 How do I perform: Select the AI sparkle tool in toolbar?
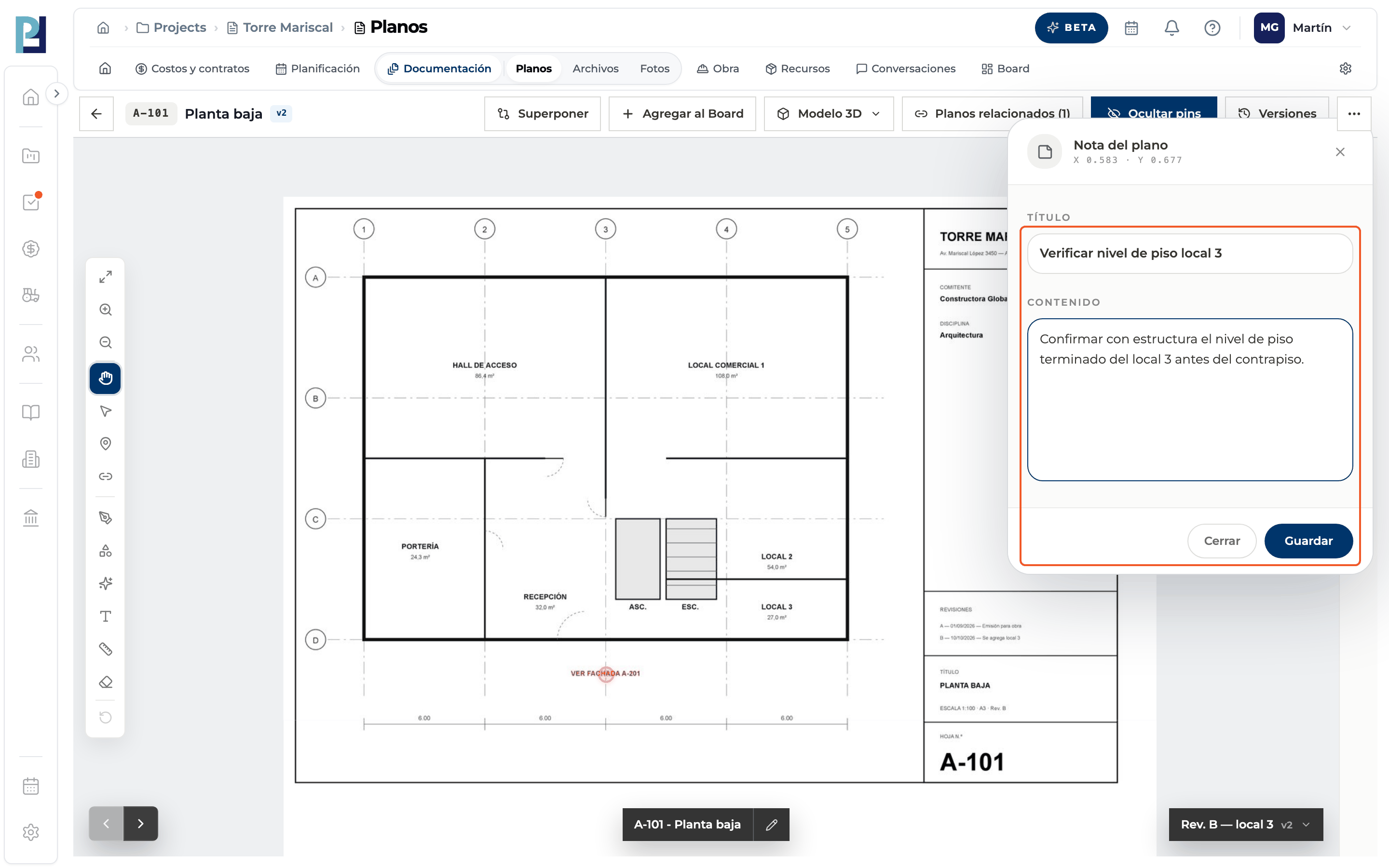105,583
